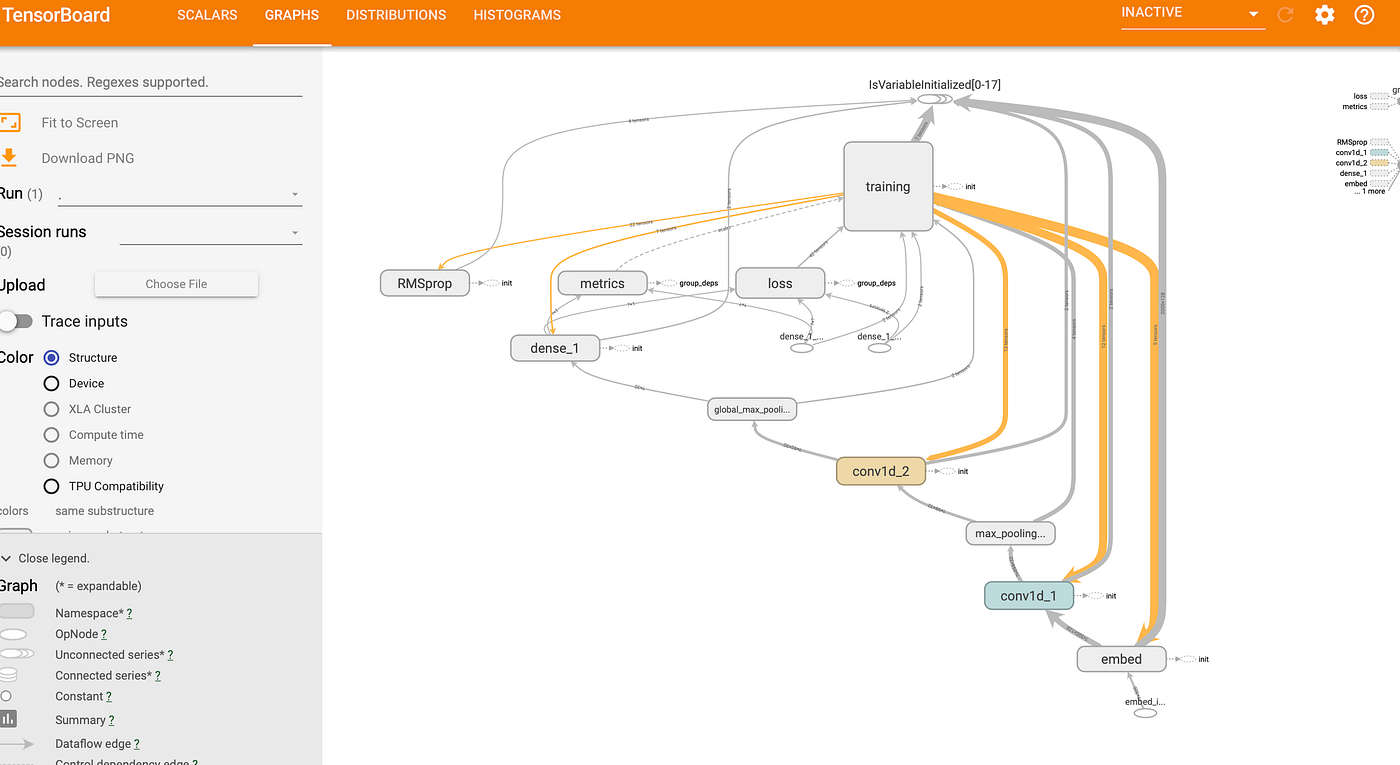Image resolution: width=1400 pixels, height=765 pixels.
Task: Click the Choose File upload button
Action: tap(176, 284)
